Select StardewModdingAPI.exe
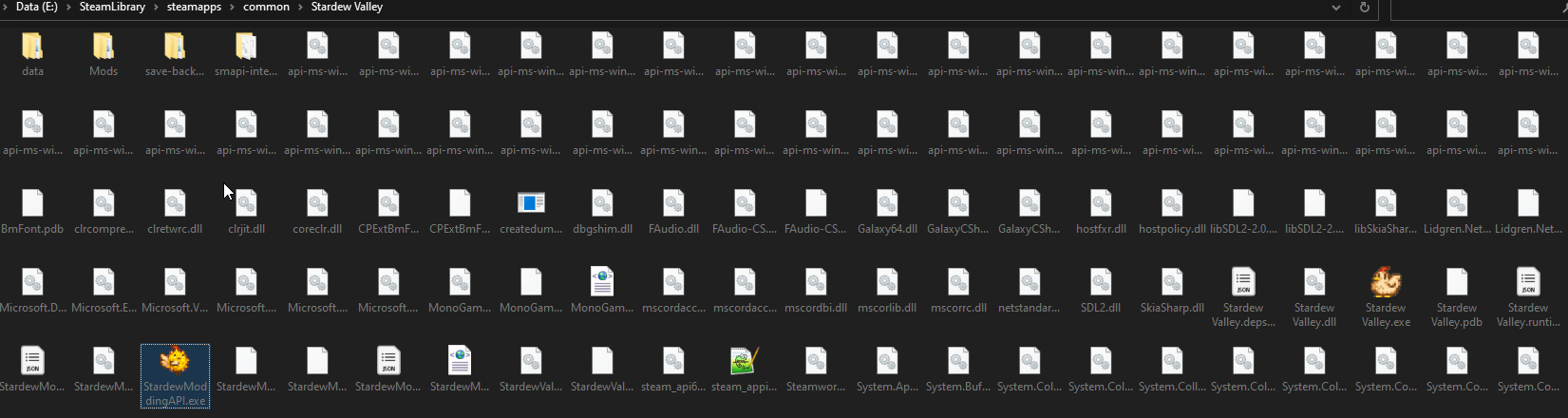The width and height of the screenshot is (1568, 418). [x=175, y=376]
